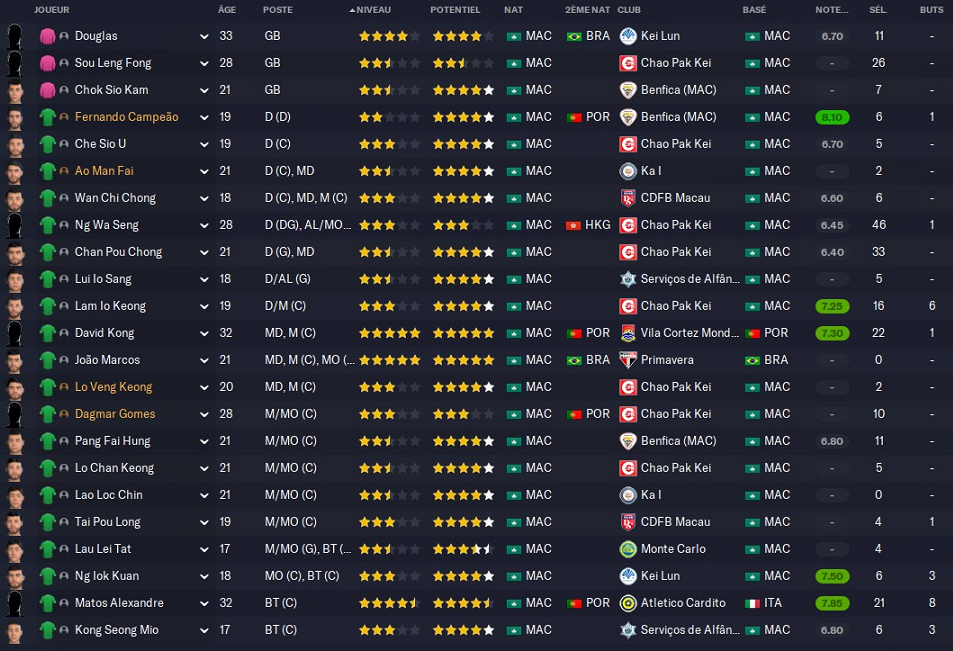
Task: Expand the dropdown arrow for David Kong
Action: (x=204, y=333)
